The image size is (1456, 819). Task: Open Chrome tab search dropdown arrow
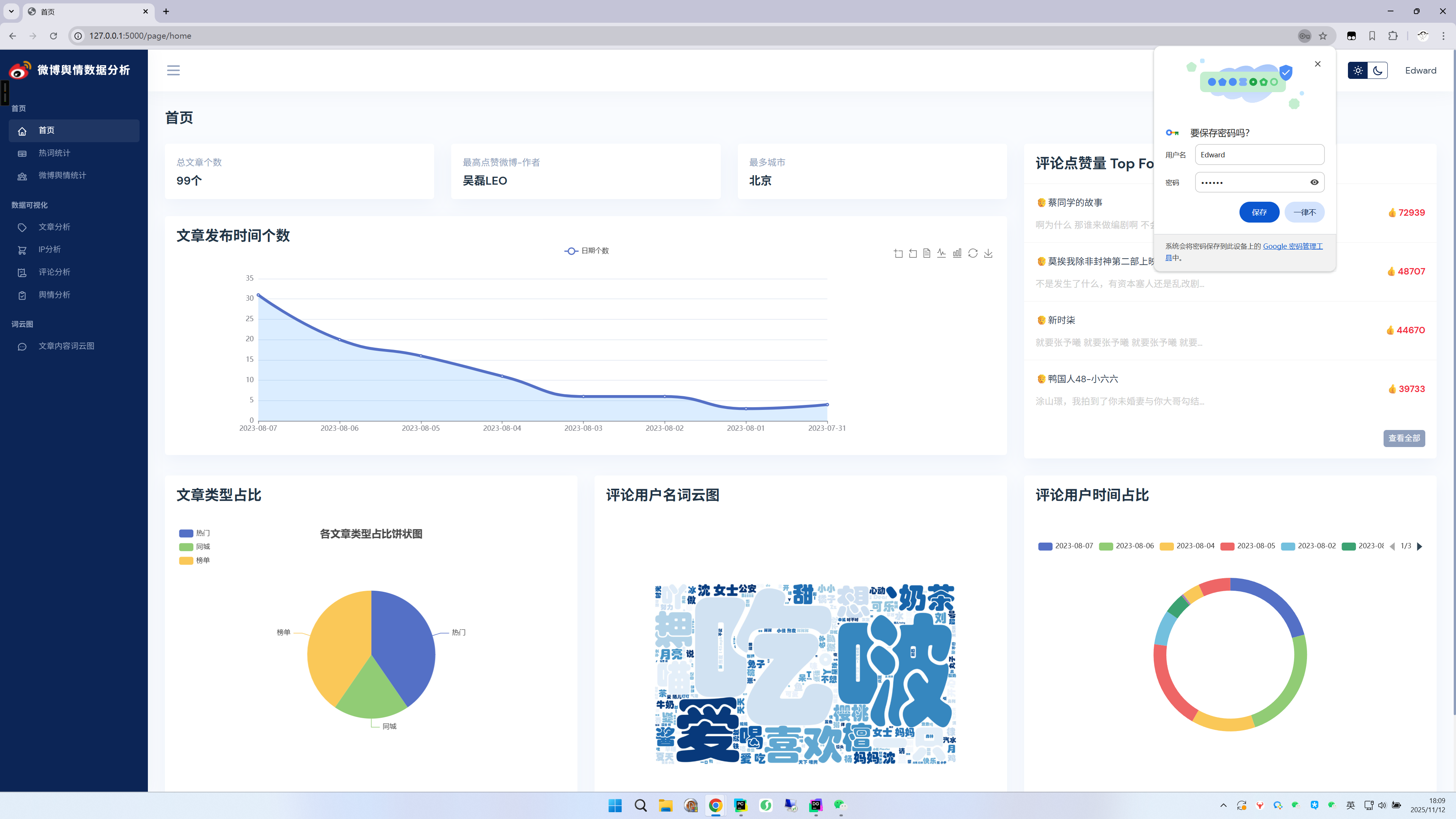click(x=11, y=11)
